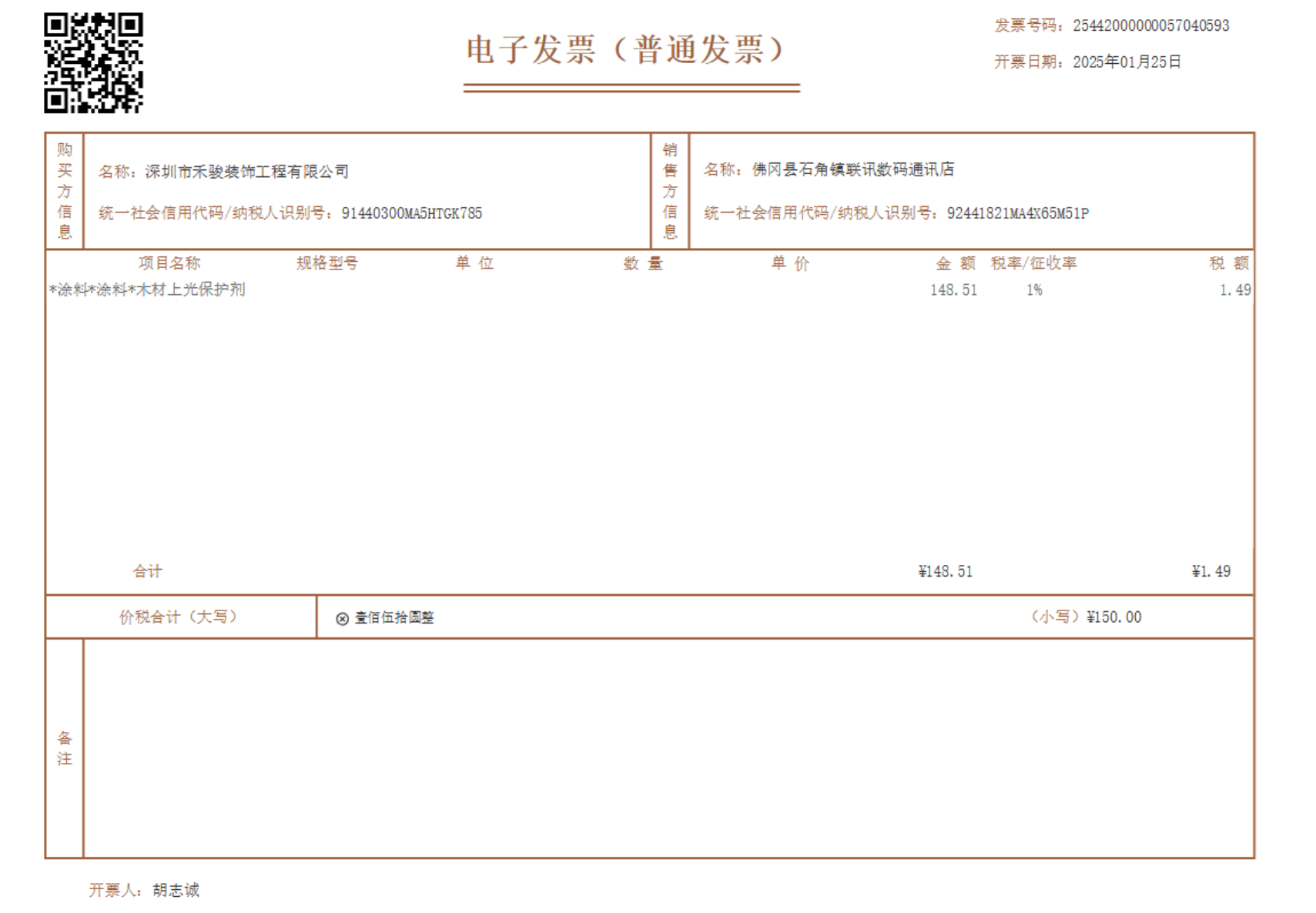Image resolution: width=1316 pixels, height=913 pixels.
Task: Select buyer name 深圳市禾骏装饰工程有限公司
Action: pyautogui.click(x=246, y=172)
